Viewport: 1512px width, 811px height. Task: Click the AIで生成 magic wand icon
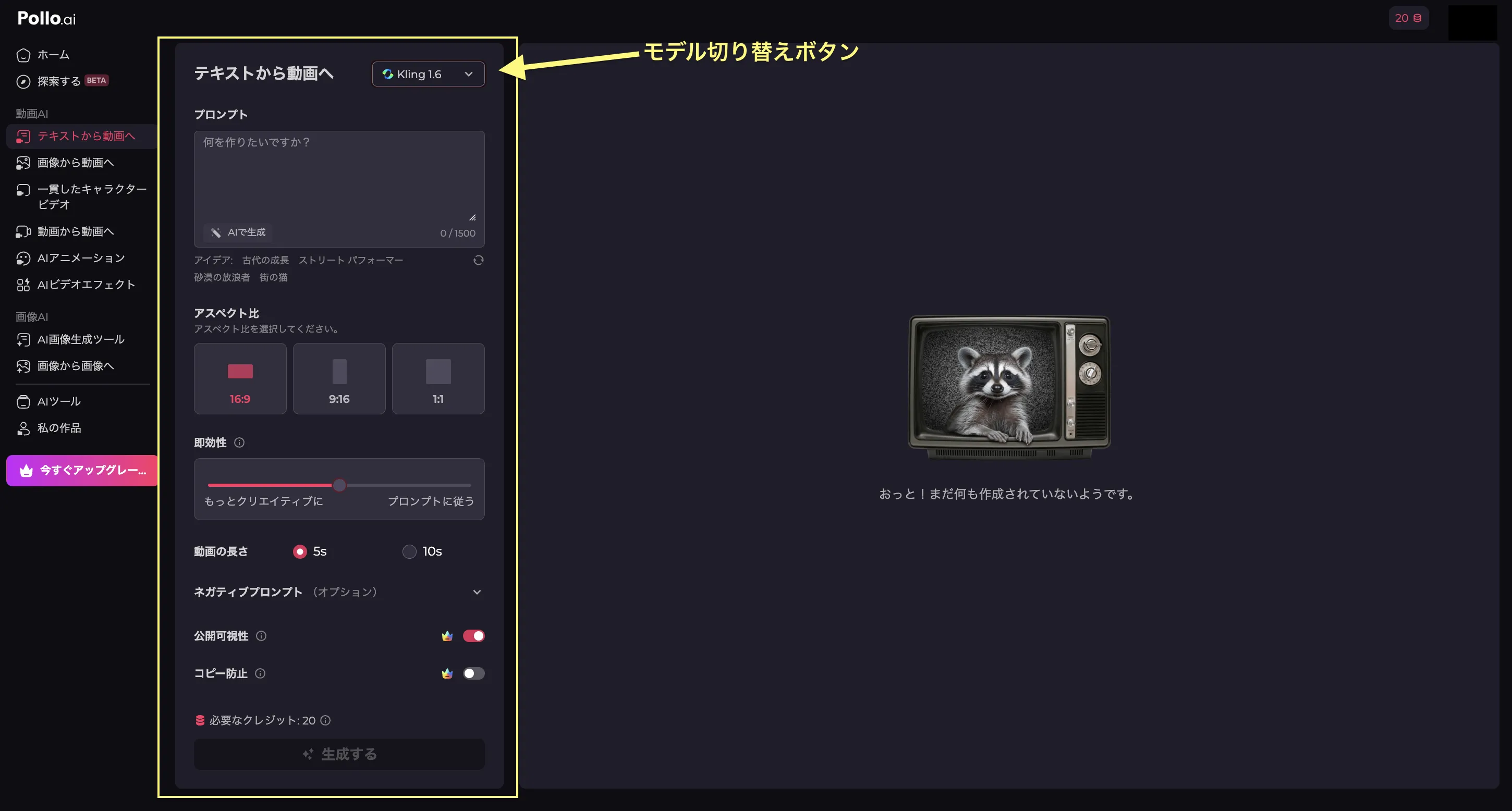(215, 232)
